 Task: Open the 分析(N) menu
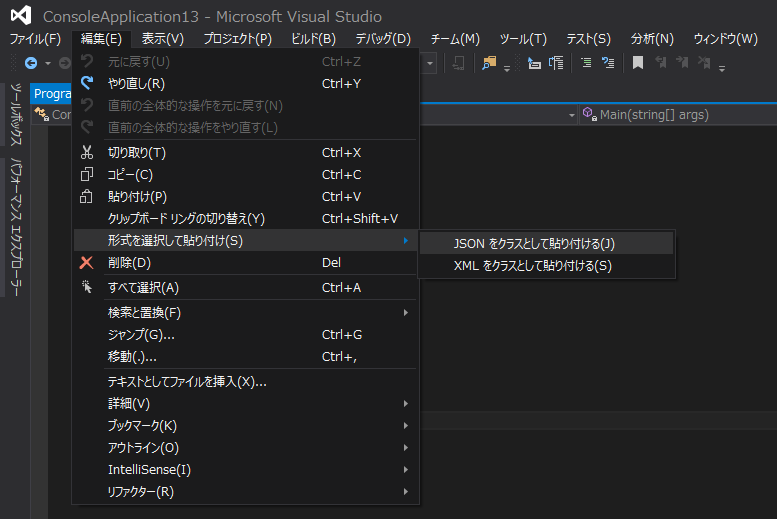652,39
